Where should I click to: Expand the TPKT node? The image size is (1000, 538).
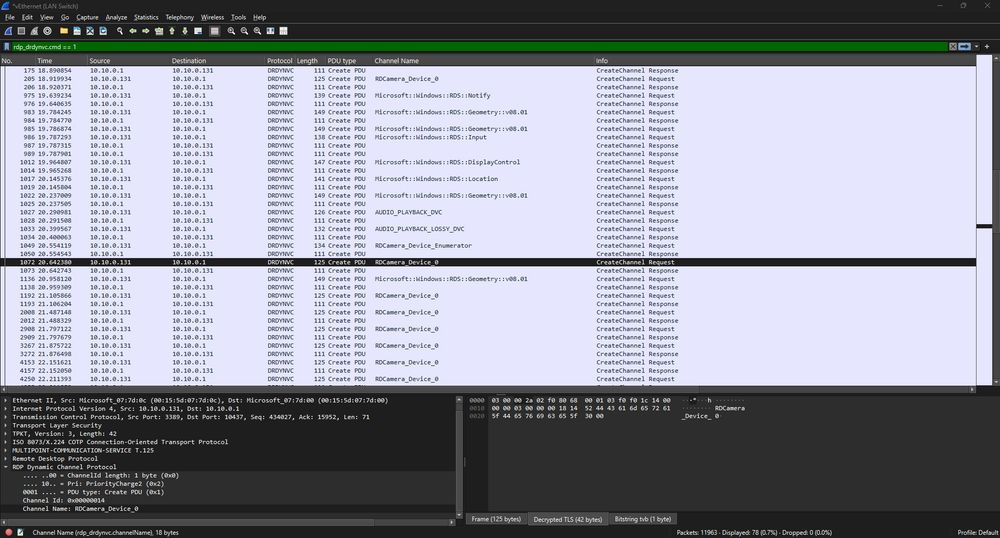[6, 433]
